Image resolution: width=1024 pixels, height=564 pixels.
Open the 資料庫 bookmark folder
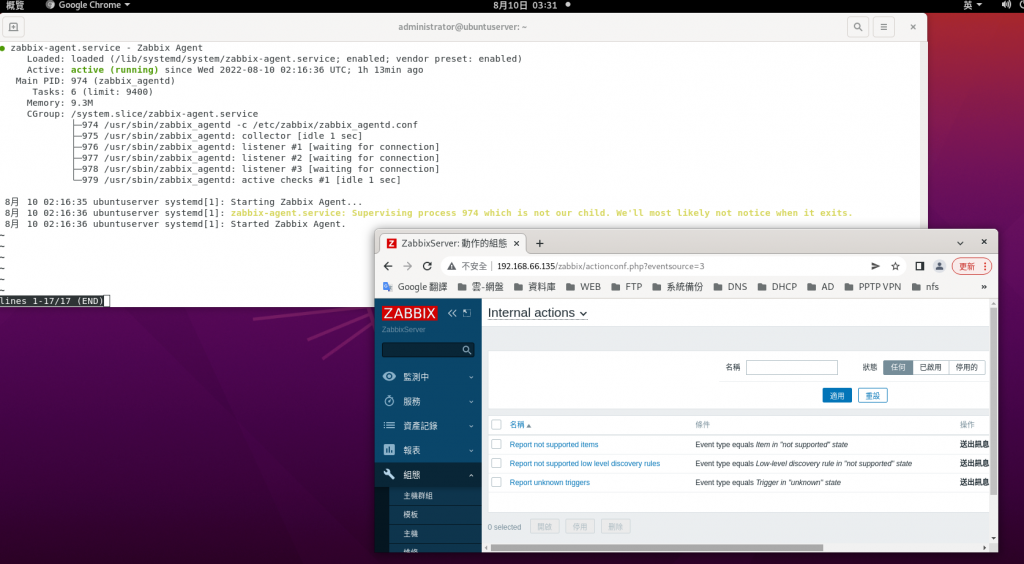(x=535, y=287)
